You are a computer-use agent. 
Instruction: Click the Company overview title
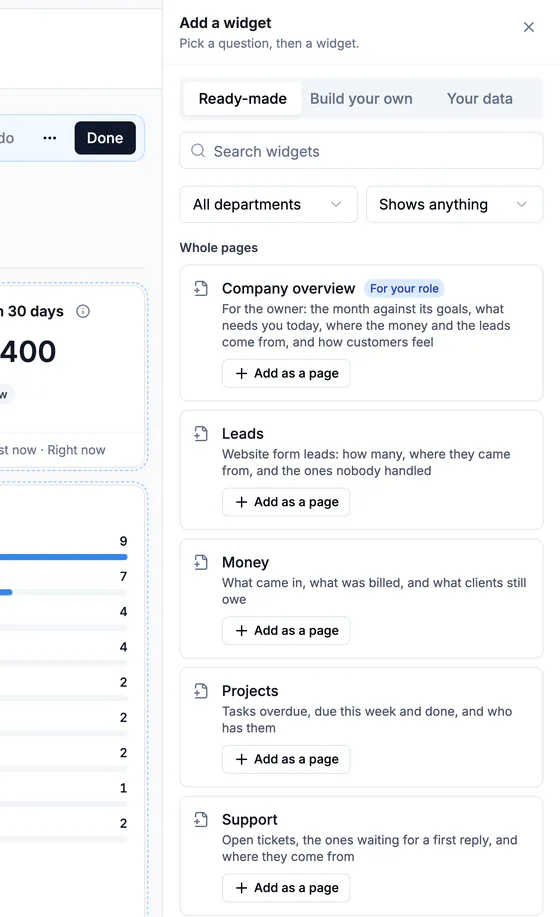tap(288, 288)
